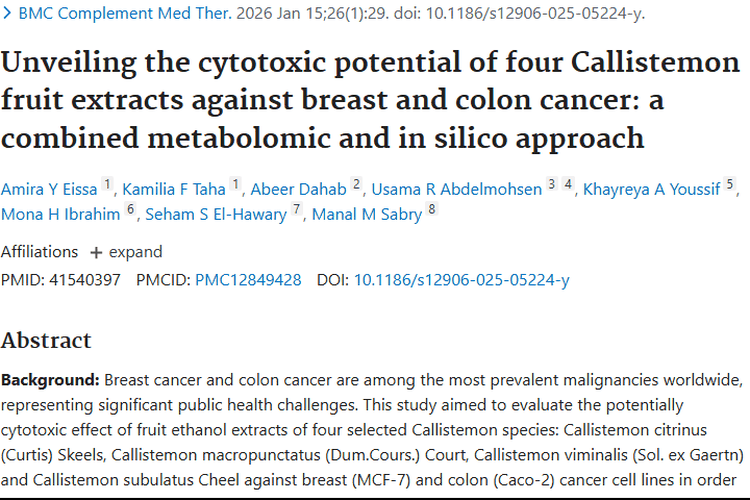This screenshot has width=750, height=500.
Task: Open author Amira Y Eissa
Action: (x=49, y=189)
